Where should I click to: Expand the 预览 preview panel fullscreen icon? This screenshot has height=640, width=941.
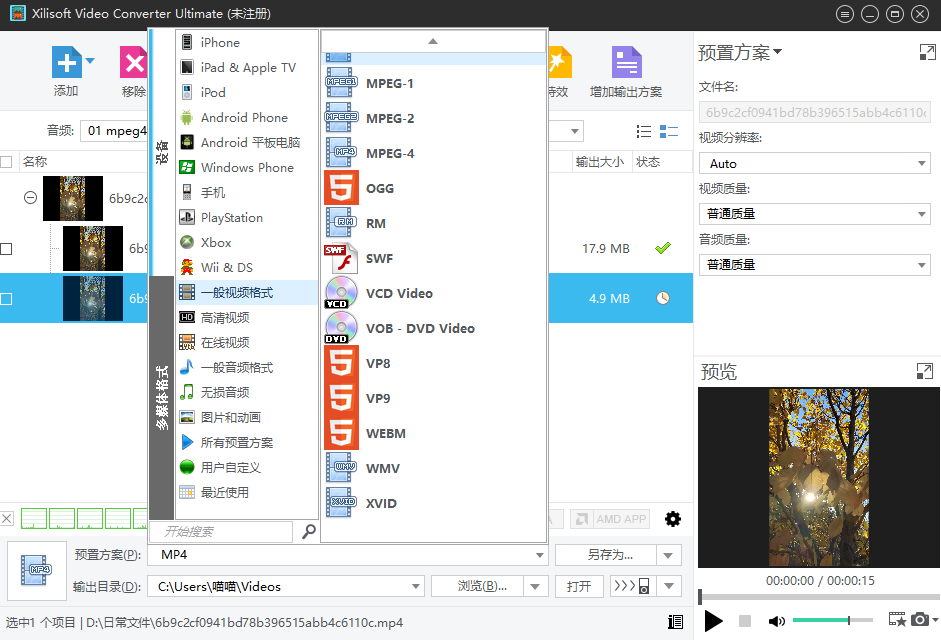click(x=924, y=371)
